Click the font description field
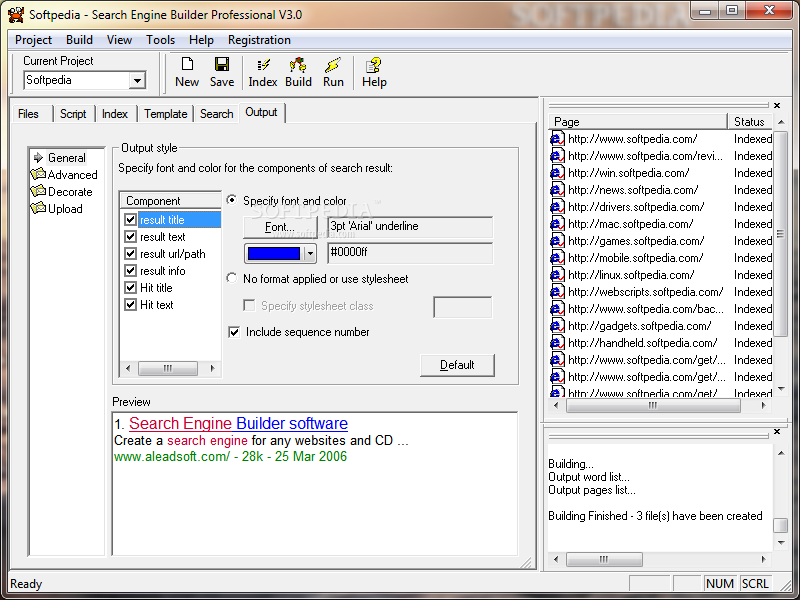The height and width of the screenshot is (600, 800). point(410,227)
